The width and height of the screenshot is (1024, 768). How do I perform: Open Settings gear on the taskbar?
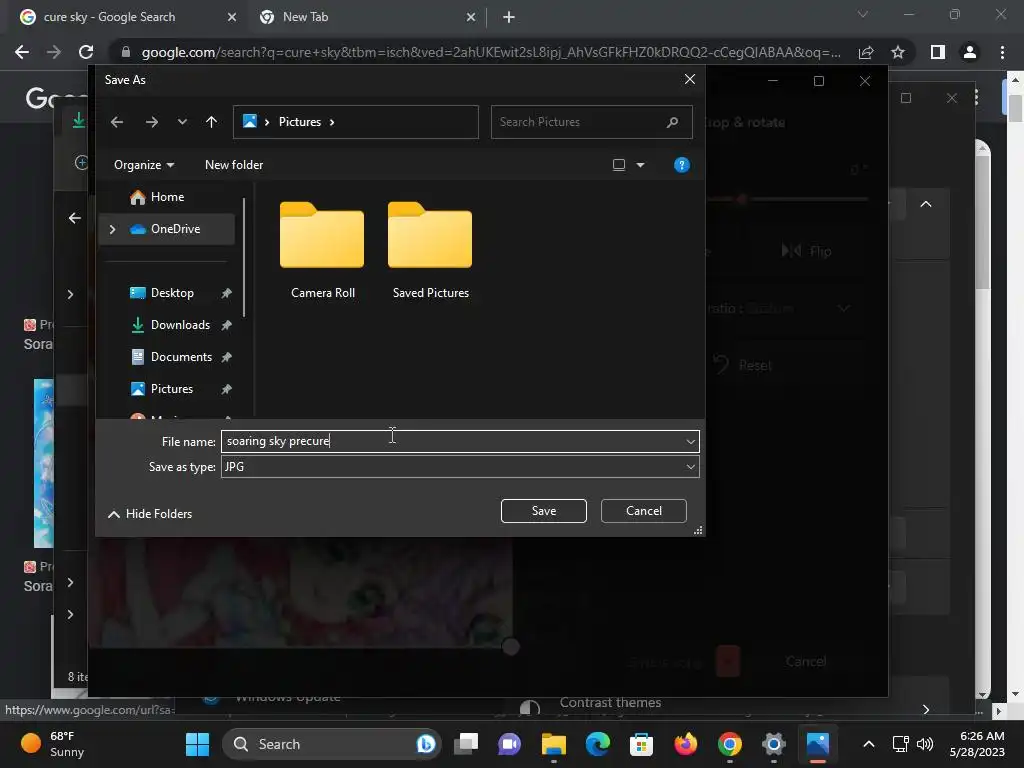tap(773, 744)
